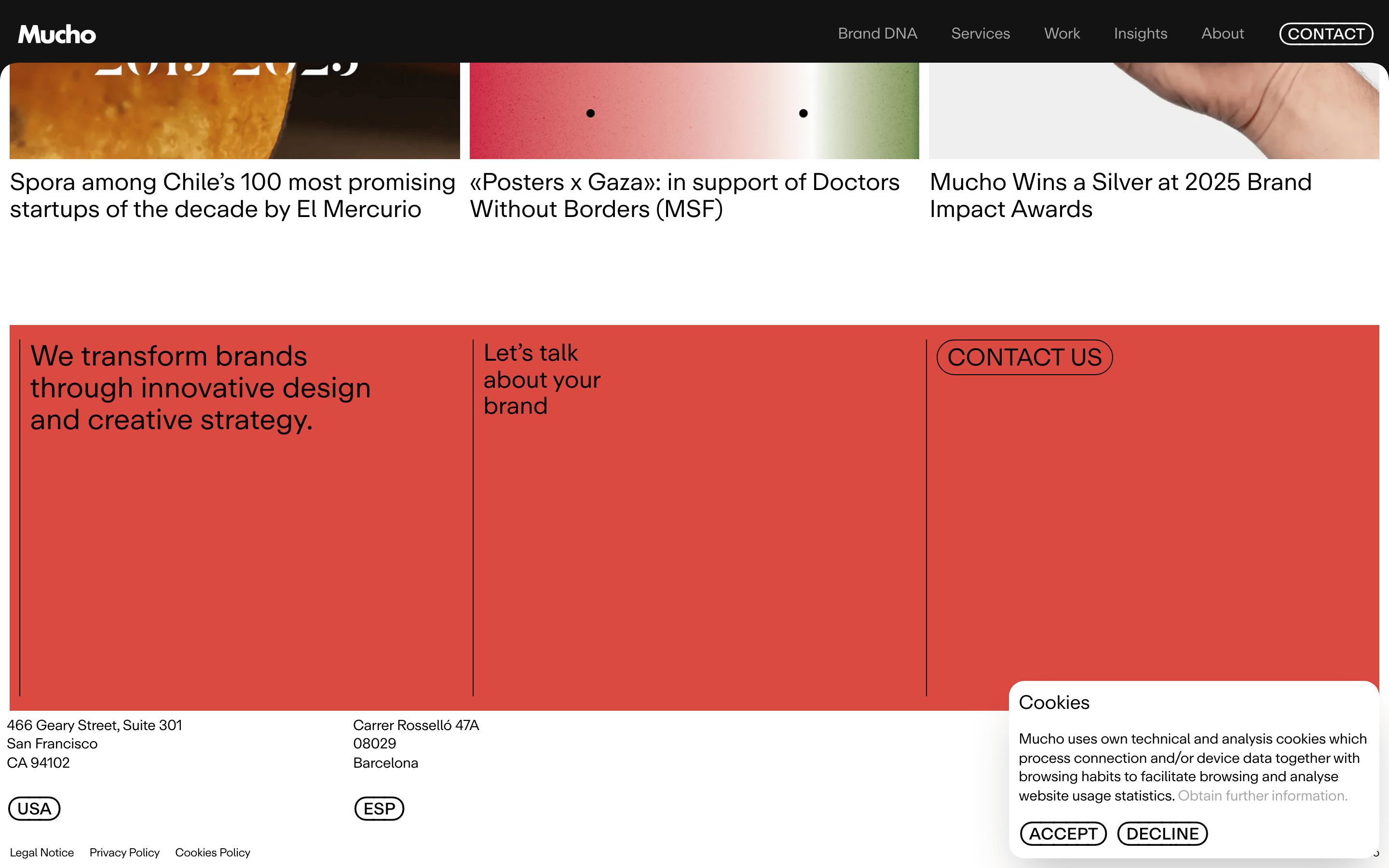Click the Mucho logo
The image size is (1389, 868).
pyautogui.click(x=57, y=34)
